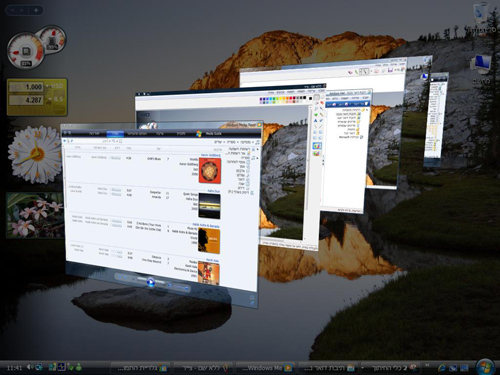Image resolution: width=500 pixels, height=375 pixels.
Task: Collapse the local folders node in Mail tree
Action: [x=367, y=110]
